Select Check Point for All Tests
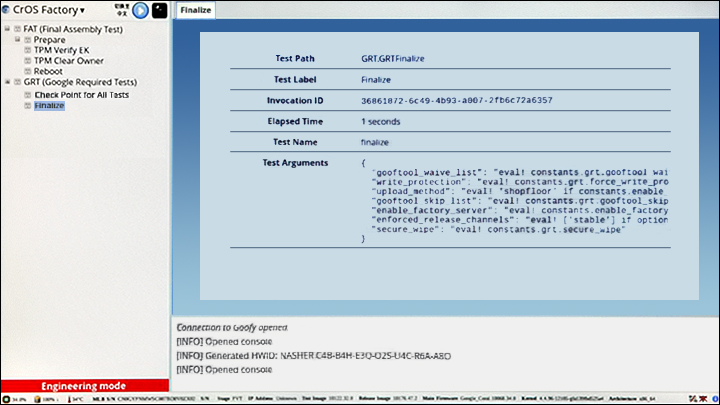 click(x=82, y=95)
